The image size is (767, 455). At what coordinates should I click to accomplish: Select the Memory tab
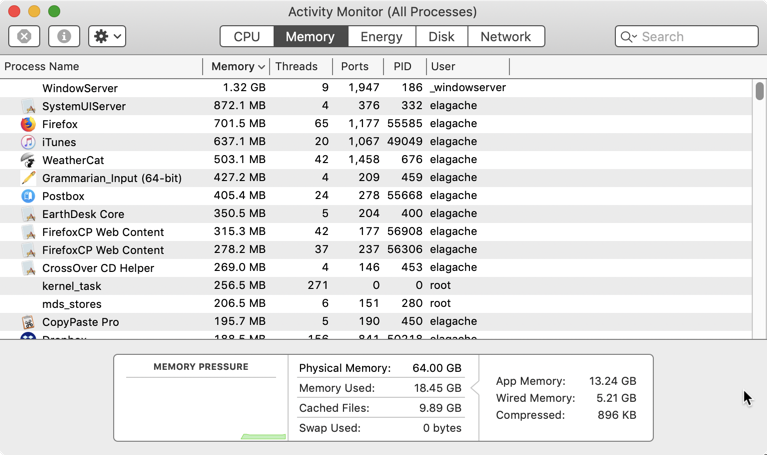[x=310, y=37]
